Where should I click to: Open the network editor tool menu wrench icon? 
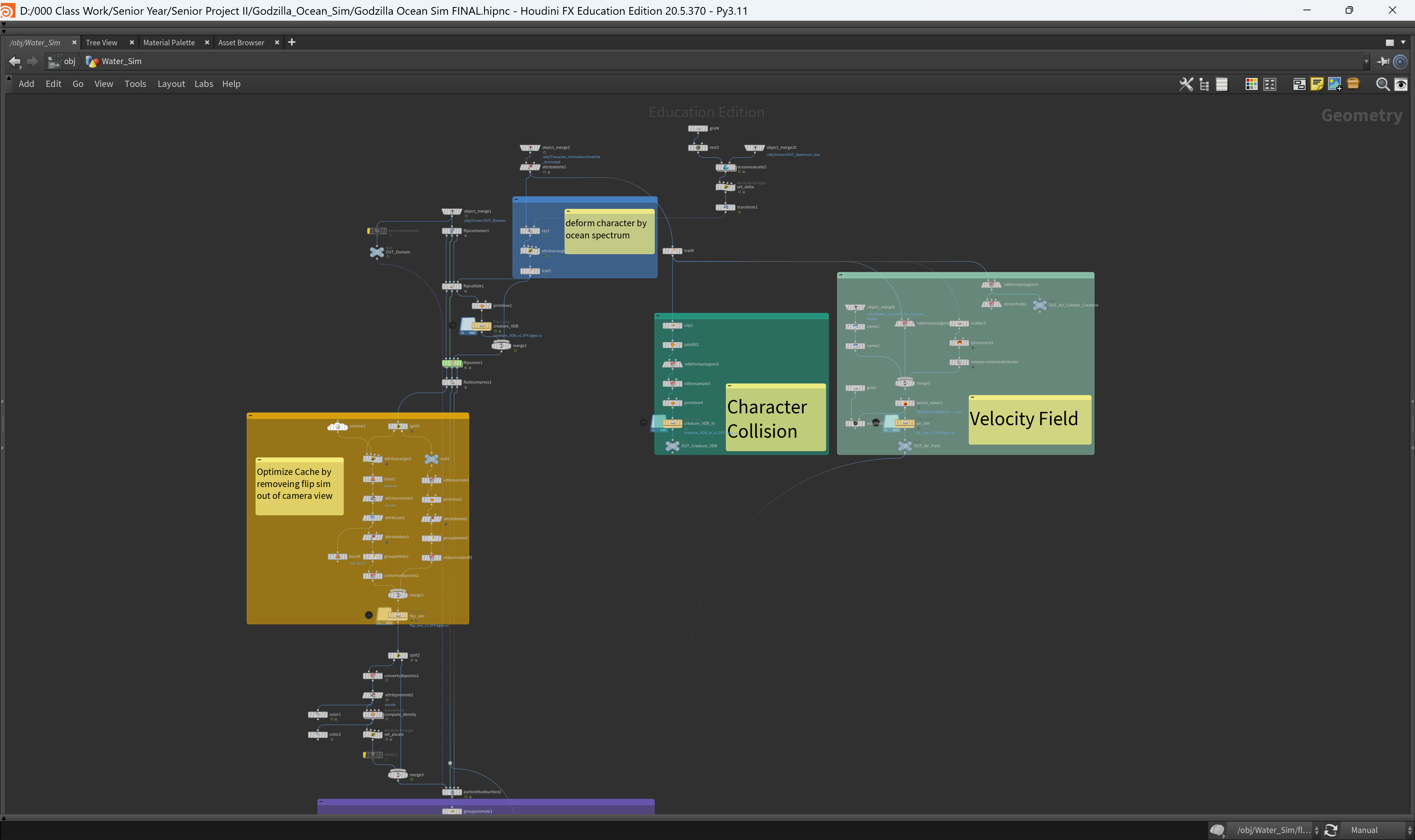pos(1186,84)
